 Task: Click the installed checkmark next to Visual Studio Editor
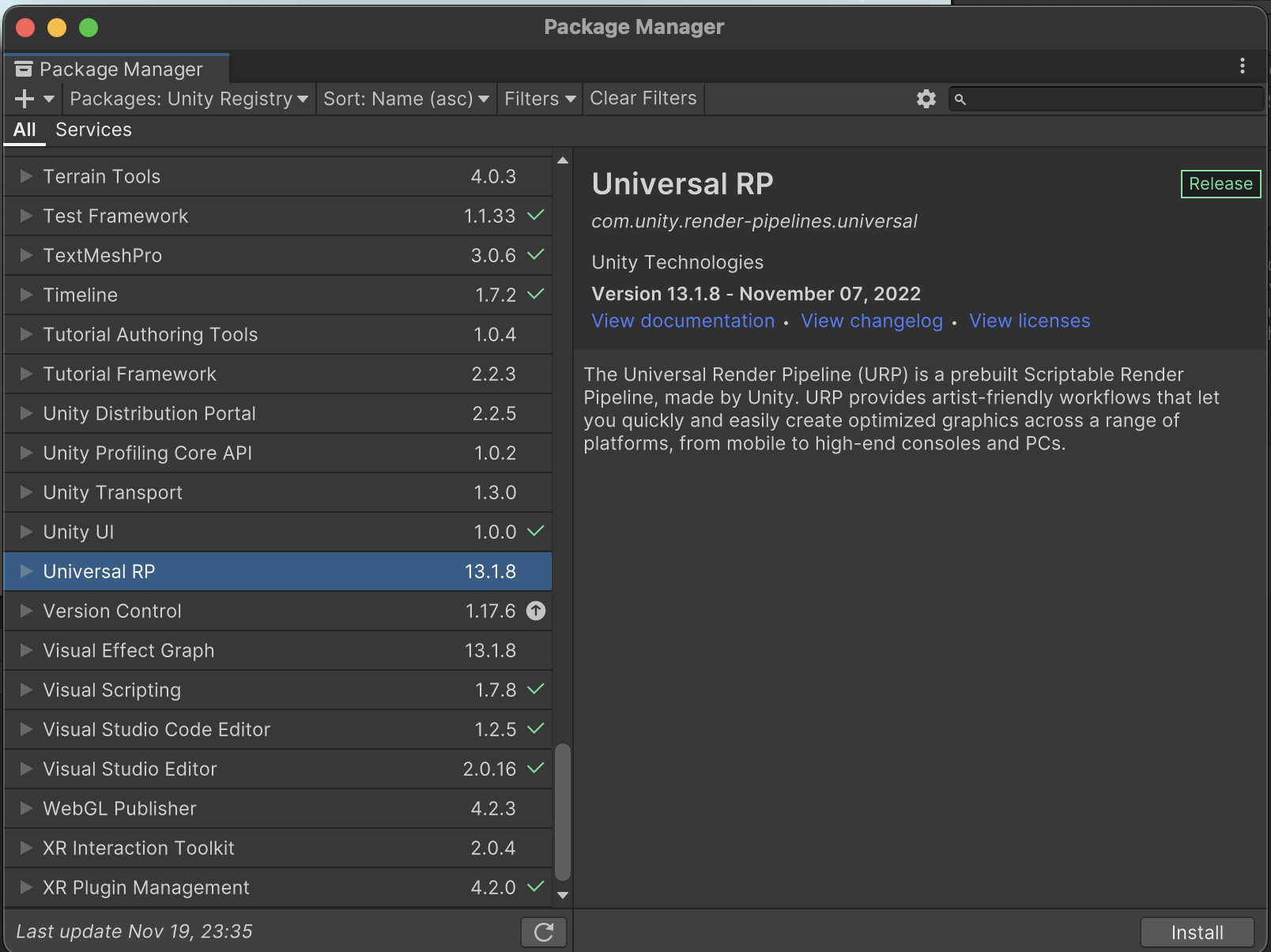pyautogui.click(x=536, y=768)
